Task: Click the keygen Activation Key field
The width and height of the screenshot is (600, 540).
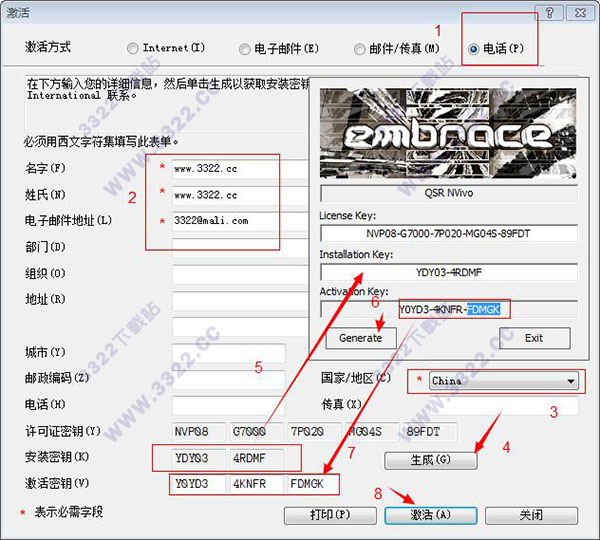Action: 449,310
